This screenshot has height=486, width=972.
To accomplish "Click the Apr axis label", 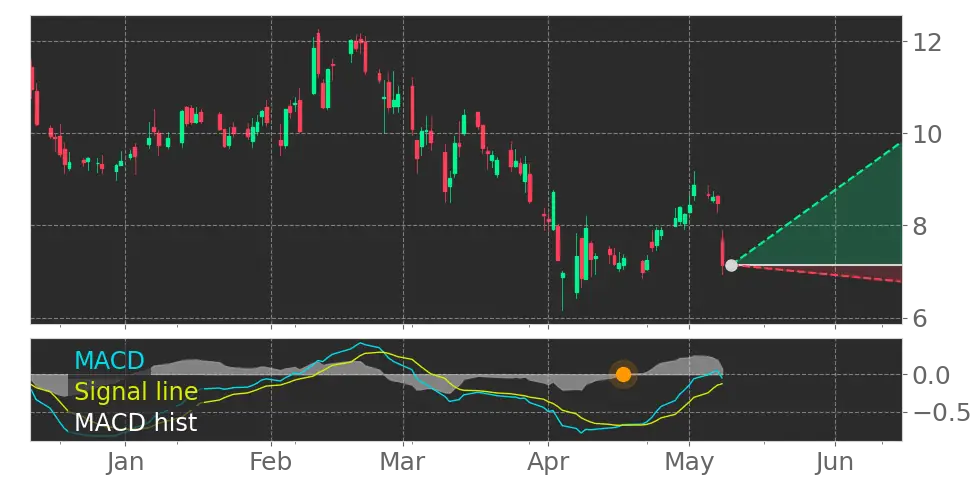I will 549,462.
